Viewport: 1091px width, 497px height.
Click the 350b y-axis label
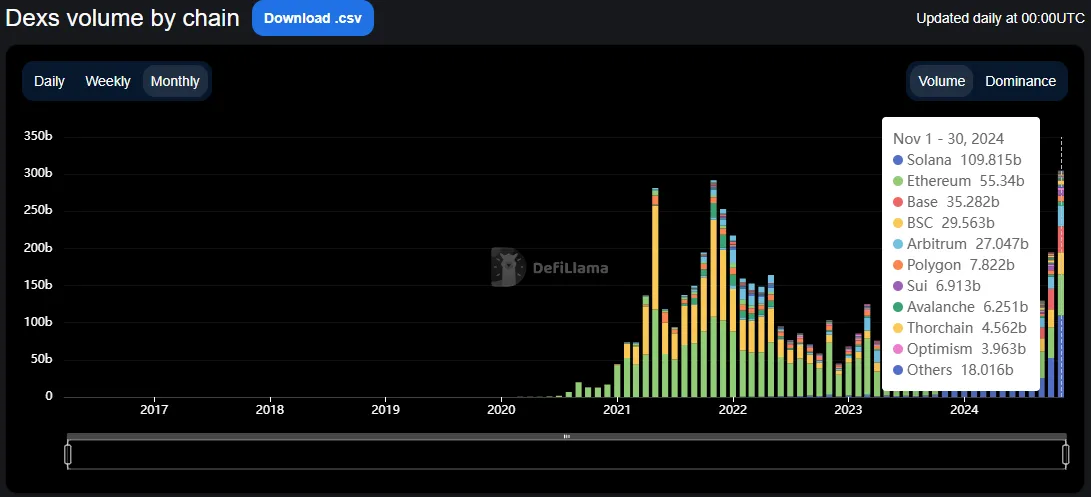coord(37,136)
